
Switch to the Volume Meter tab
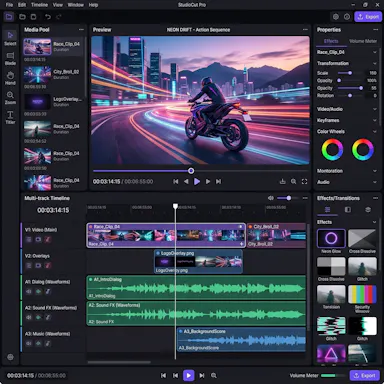click(363, 41)
